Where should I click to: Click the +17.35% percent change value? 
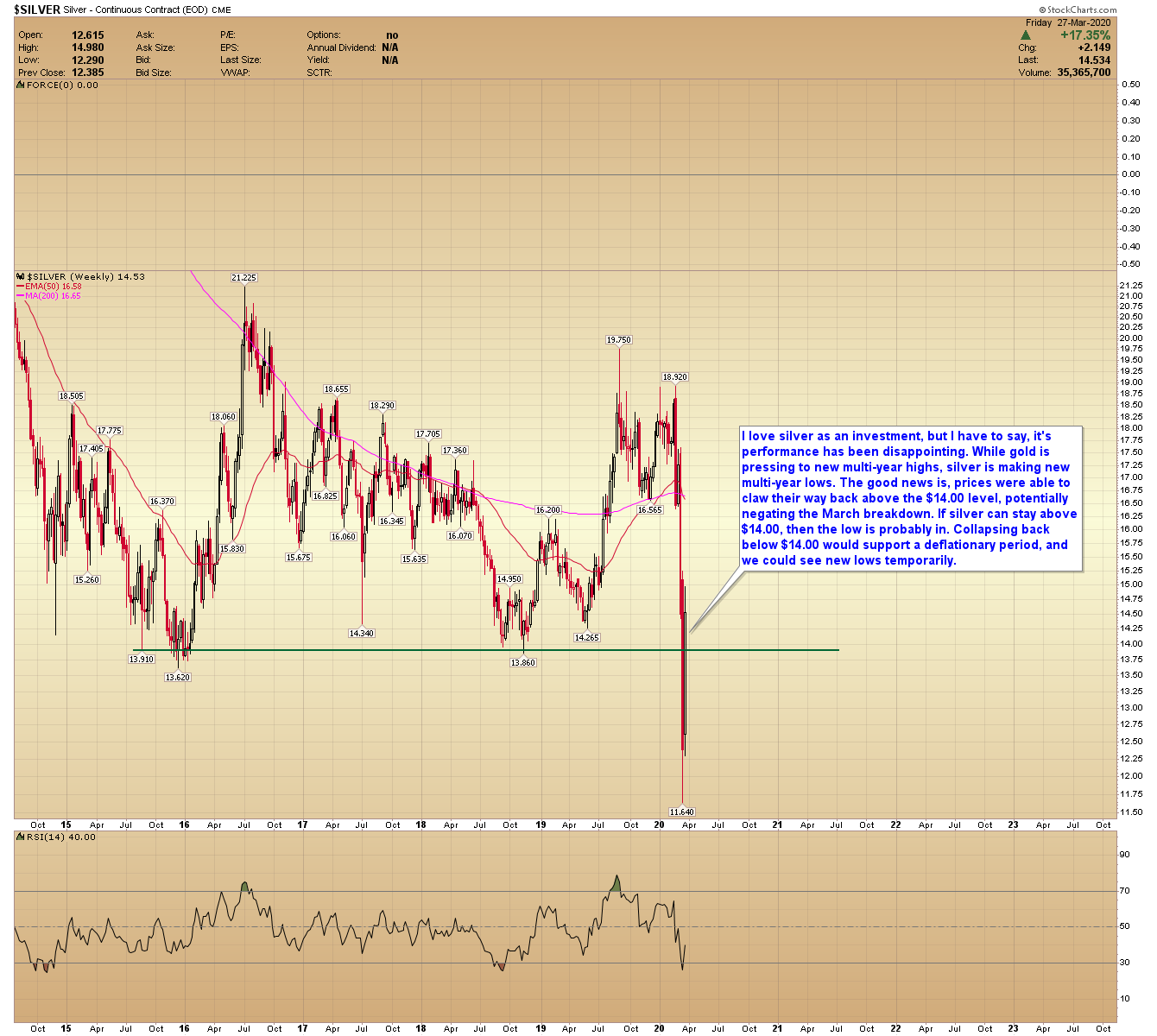click(x=1086, y=35)
